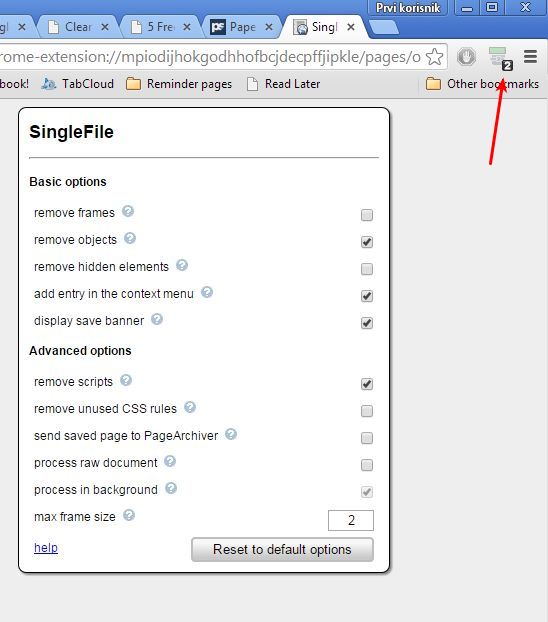Screen dimensions: 548x622
Task: Open the Read Later bookmark
Action: point(283,84)
